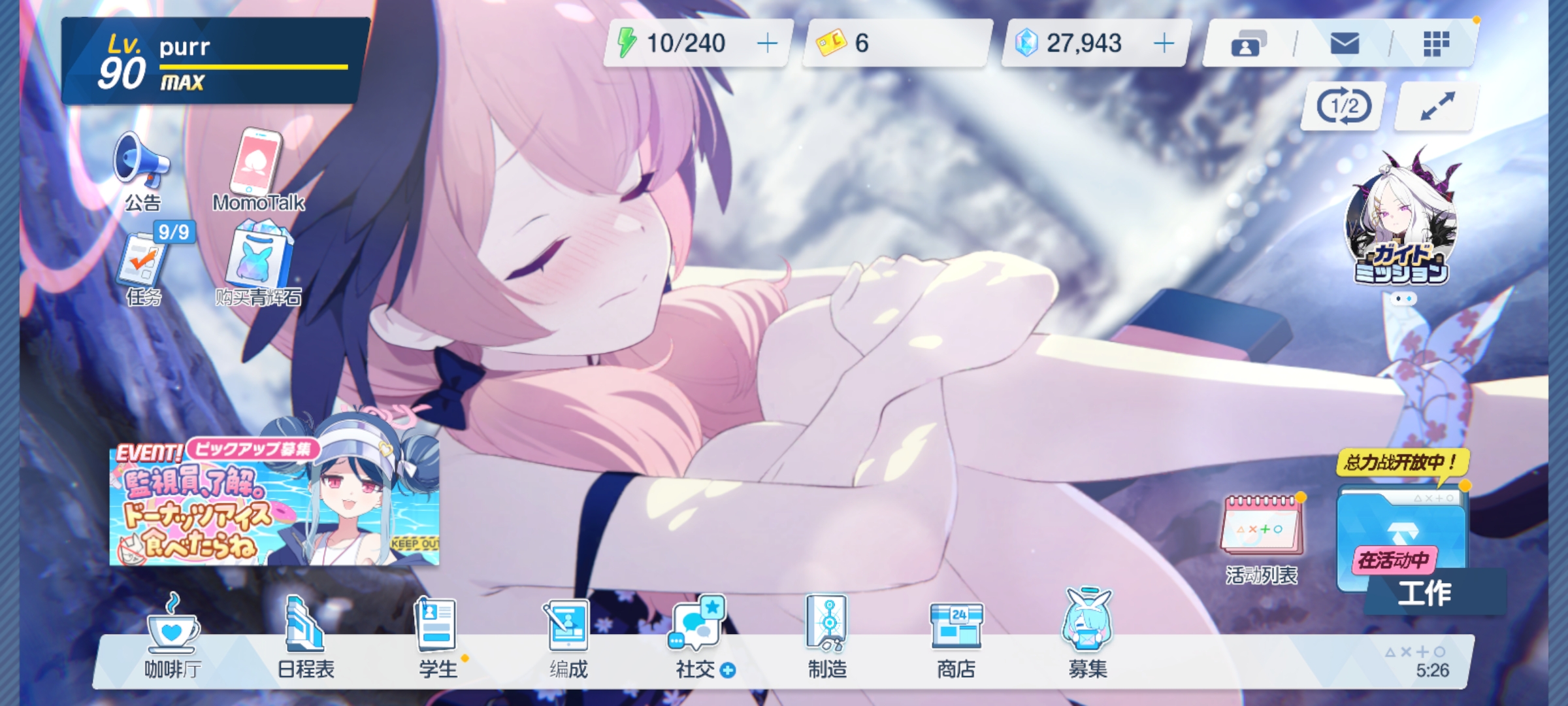
Task: Open the ガイドミッション guide mission icon
Action: pos(1402,218)
